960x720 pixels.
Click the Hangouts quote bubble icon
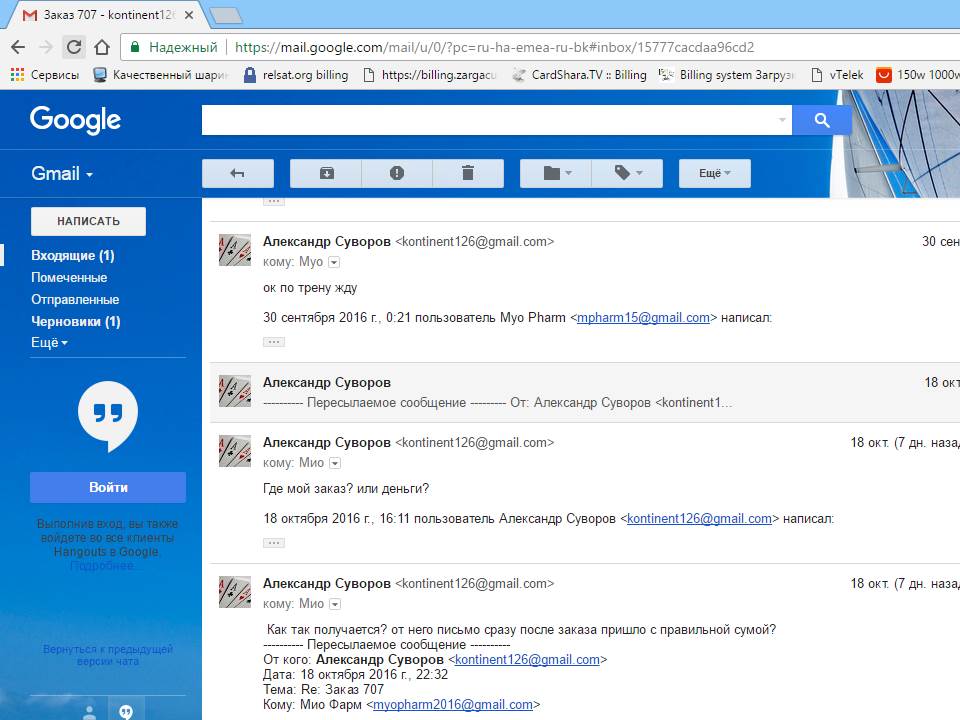tap(108, 415)
